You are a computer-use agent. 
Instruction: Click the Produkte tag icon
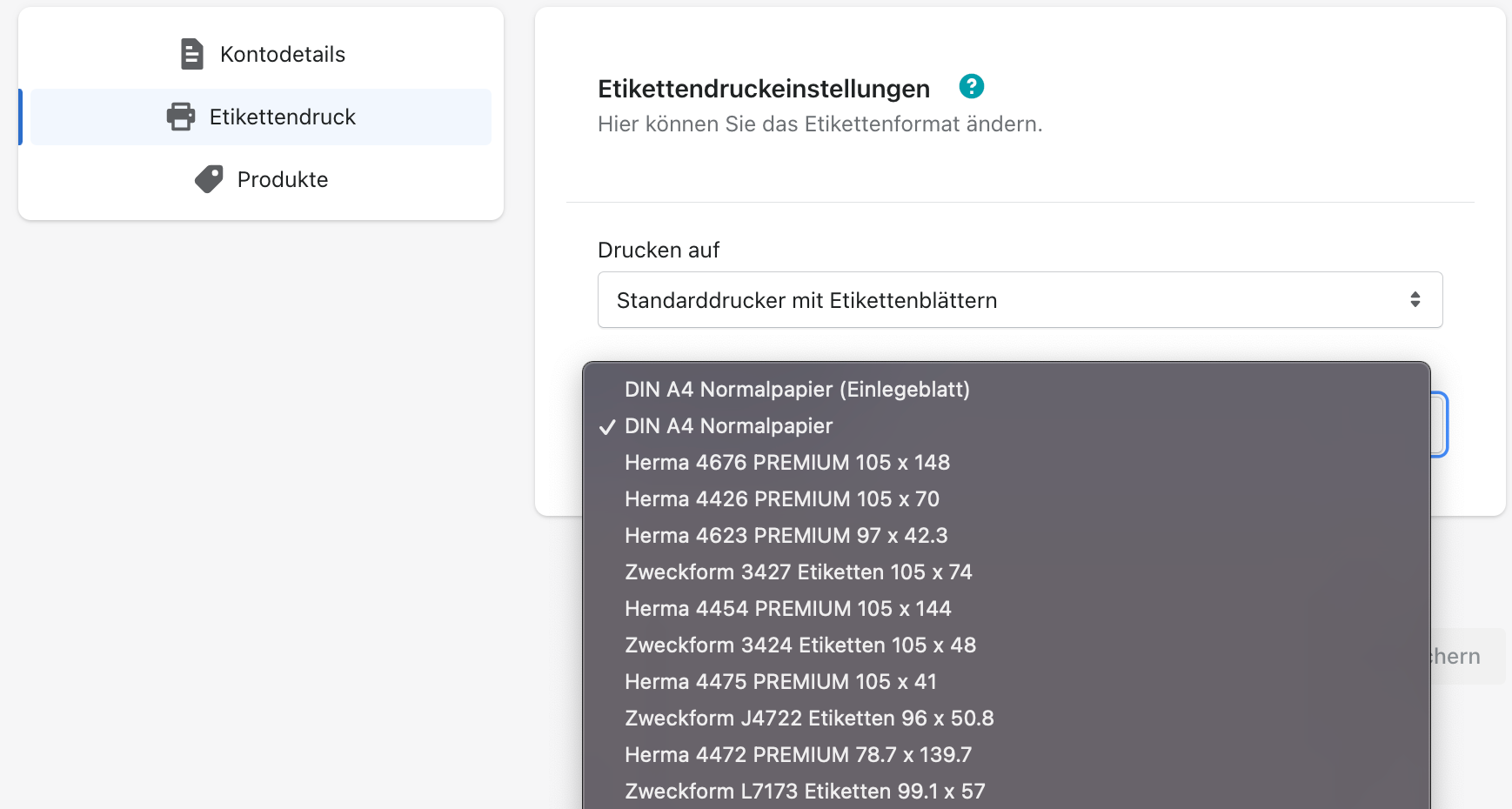click(x=209, y=179)
